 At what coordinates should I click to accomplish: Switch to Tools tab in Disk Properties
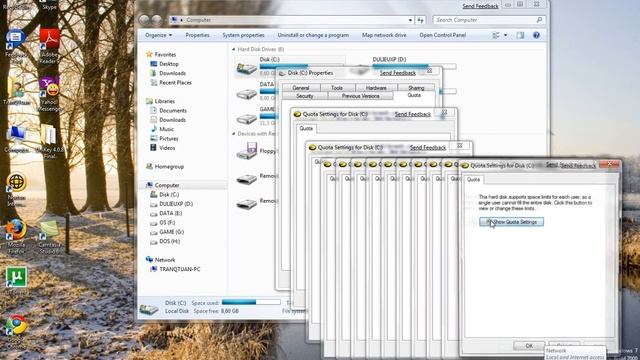coord(337,88)
